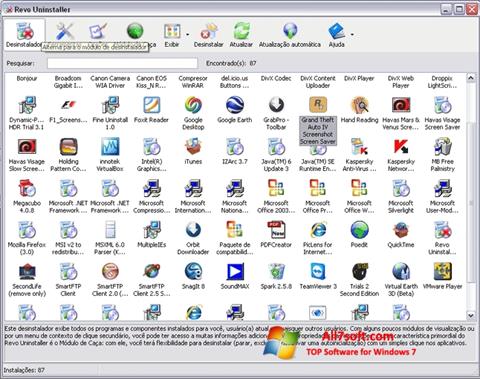The height and width of the screenshot is (379, 480).
Task: Open Atualização automática
Action: [290, 35]
